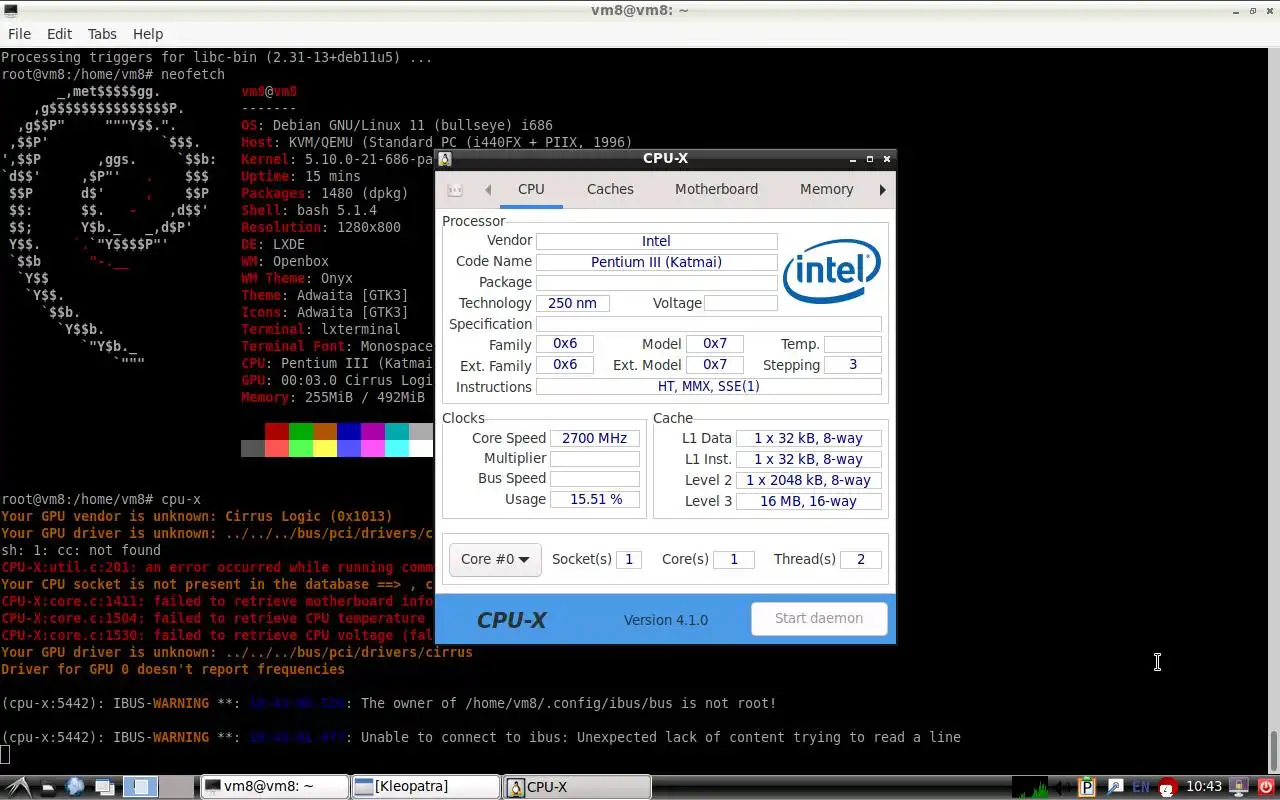1280x800 pixels.
Task: Click the Intel logo in CPU-X
Action: coord(832,270)
